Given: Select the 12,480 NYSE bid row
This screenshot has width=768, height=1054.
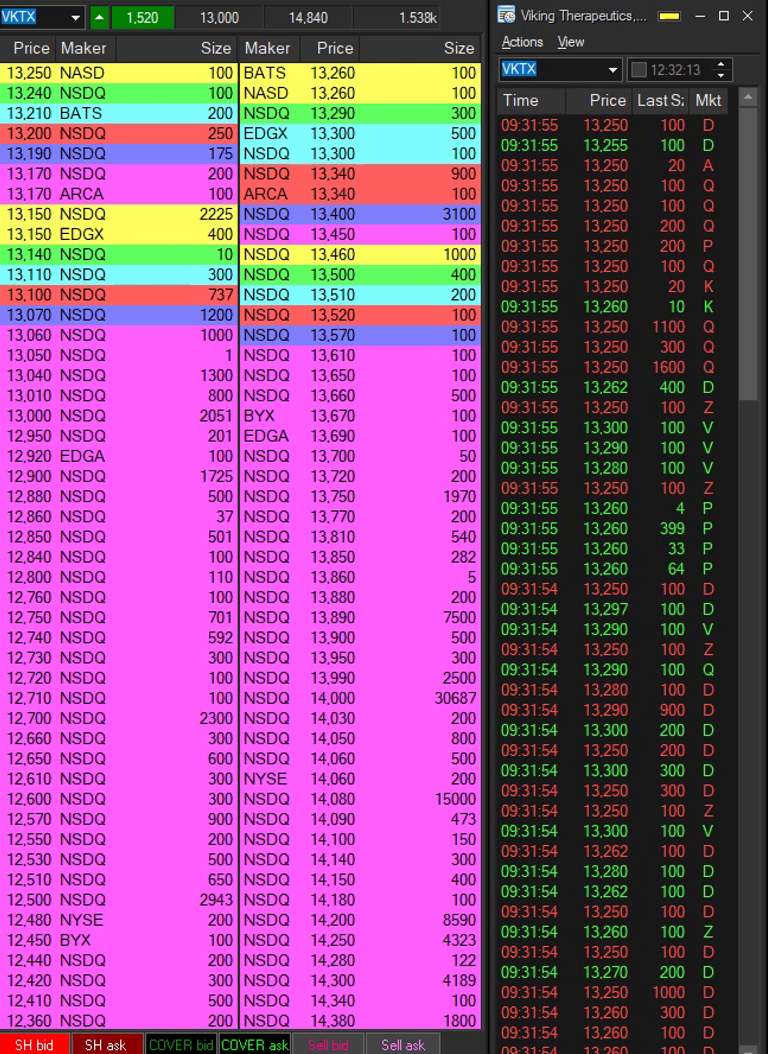Looking at the screenshot, I should [118, 920].
